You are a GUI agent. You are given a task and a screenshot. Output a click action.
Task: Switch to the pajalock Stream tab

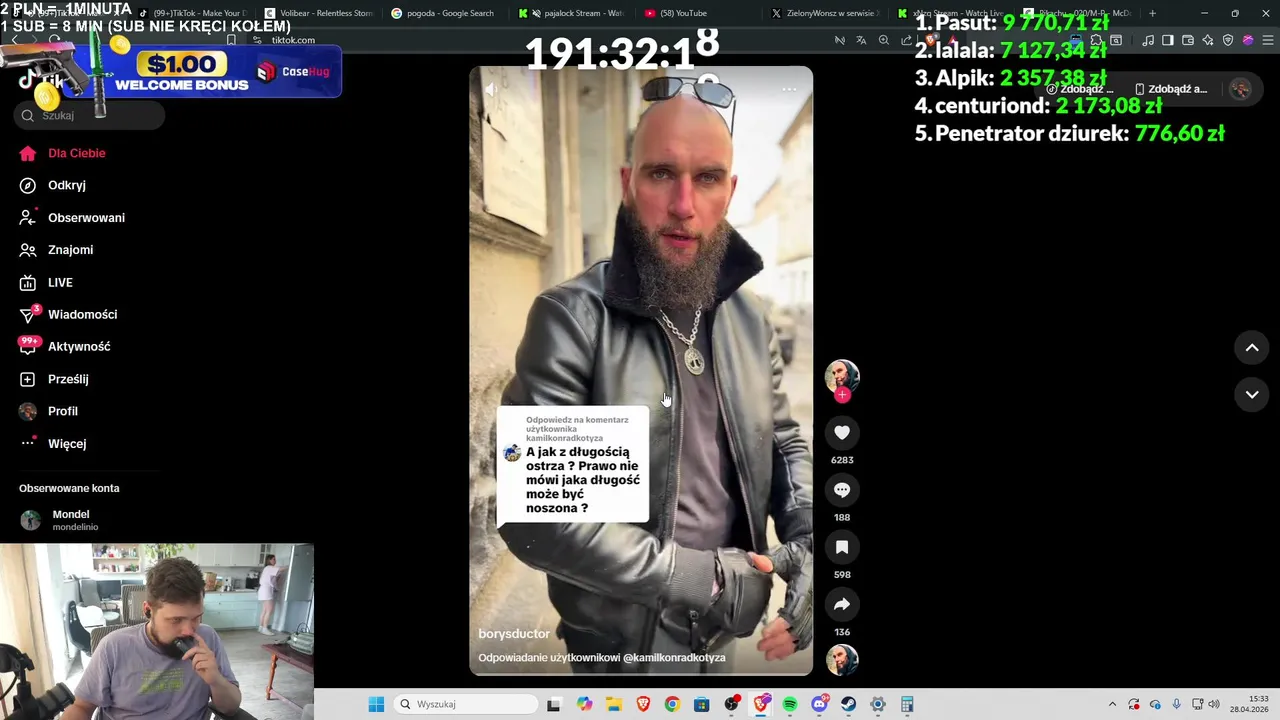coord(571,13)
